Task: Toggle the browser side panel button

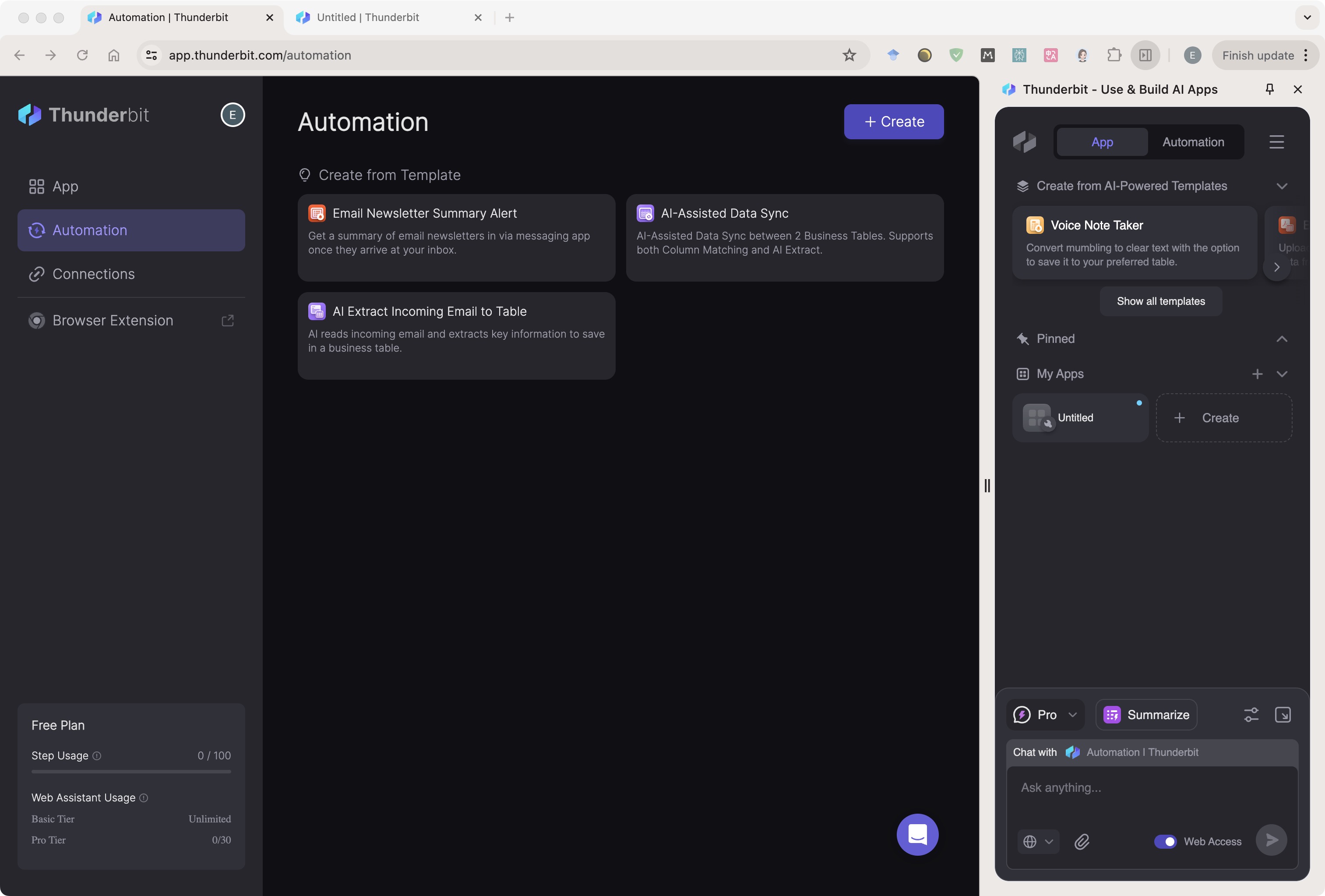Action: point(1145,55)
